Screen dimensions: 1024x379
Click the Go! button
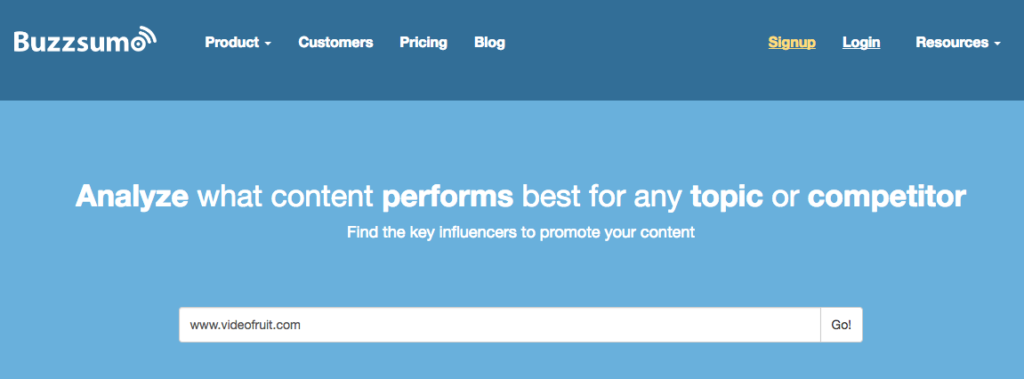pyautogui.click(x=841, y=325)
